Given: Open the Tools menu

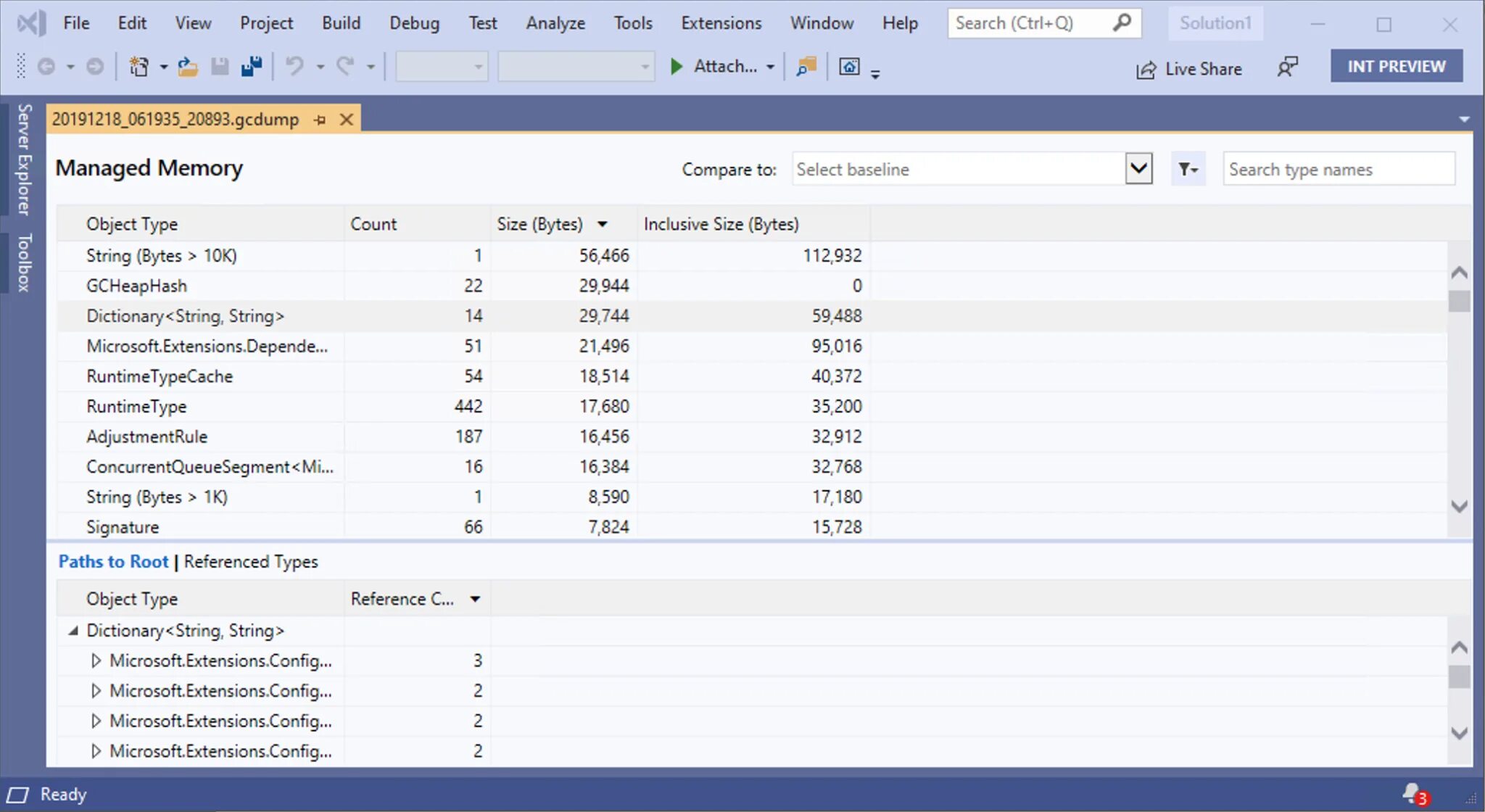Looking at the screenshot, I should click(x=632, y=22).
